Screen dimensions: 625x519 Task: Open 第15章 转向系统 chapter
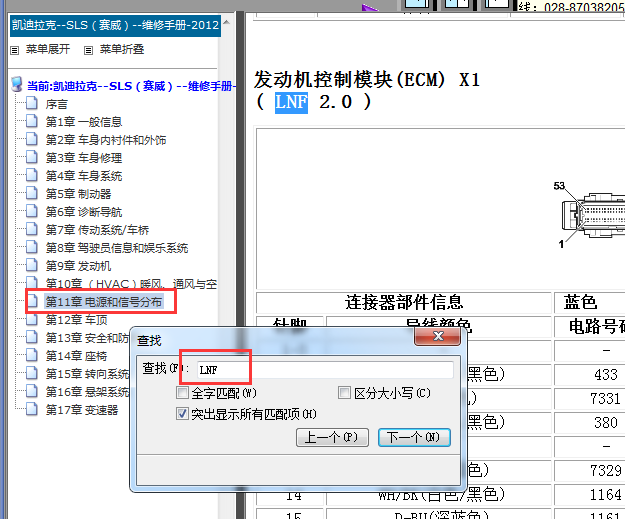[x=87, y=374]
